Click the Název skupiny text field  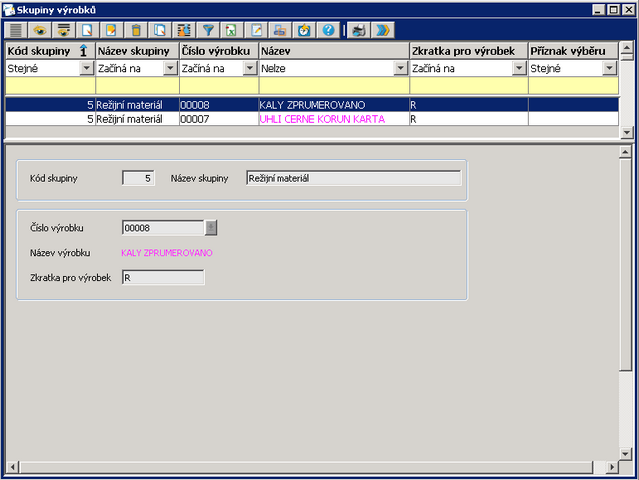click(353, 178)
